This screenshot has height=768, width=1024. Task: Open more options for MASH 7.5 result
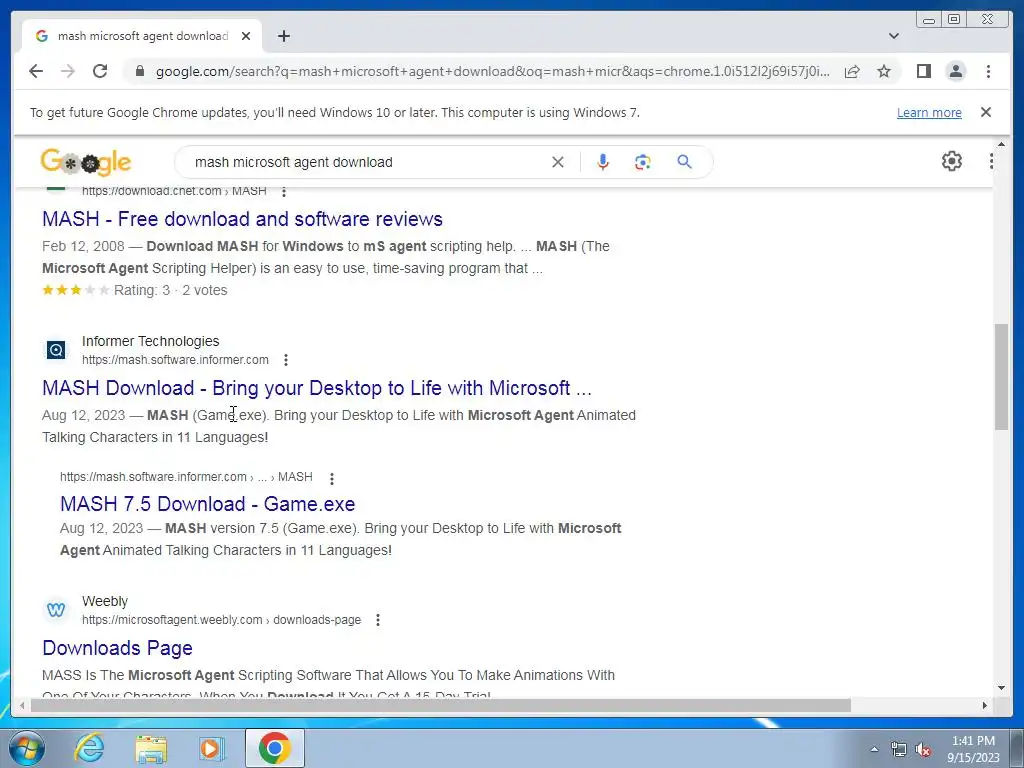[332, 479]
